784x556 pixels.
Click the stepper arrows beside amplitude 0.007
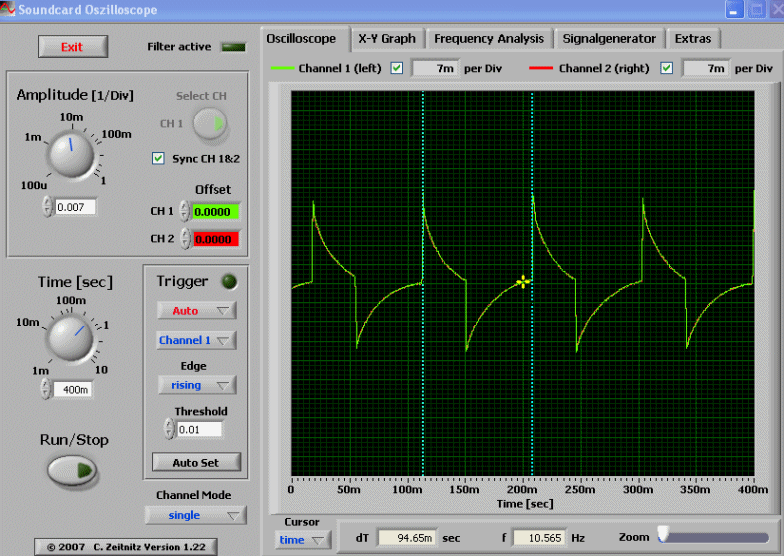coord(48,206)
